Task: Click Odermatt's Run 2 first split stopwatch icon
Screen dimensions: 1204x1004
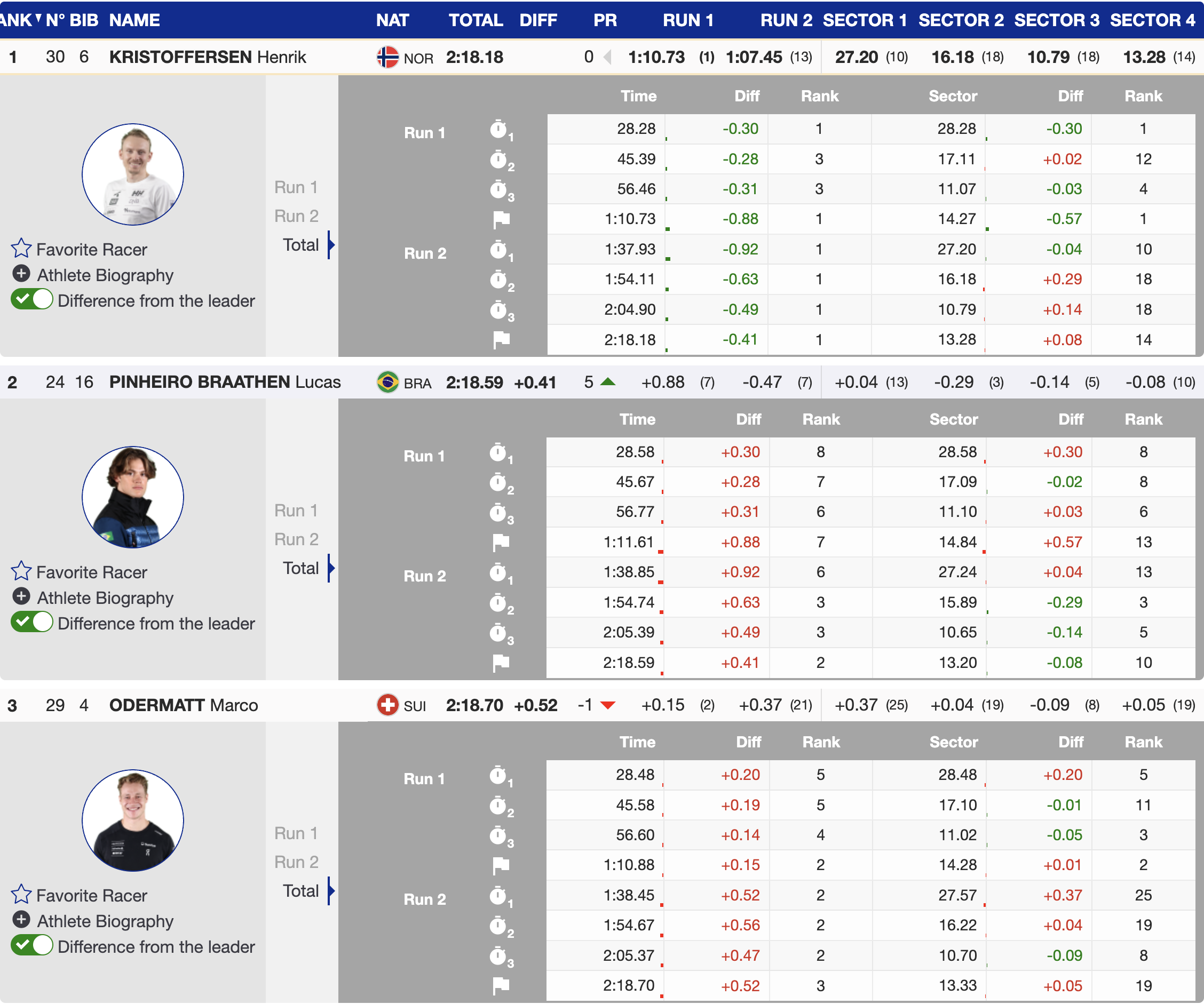Action: coord(499,895)
